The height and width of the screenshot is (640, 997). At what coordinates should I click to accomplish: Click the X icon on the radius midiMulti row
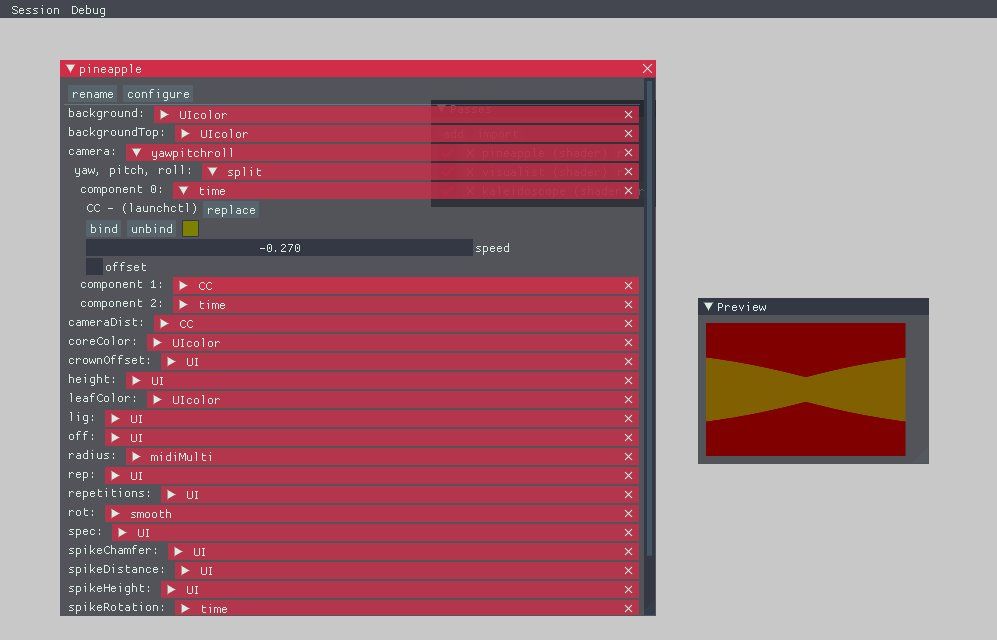coord(628,457)
